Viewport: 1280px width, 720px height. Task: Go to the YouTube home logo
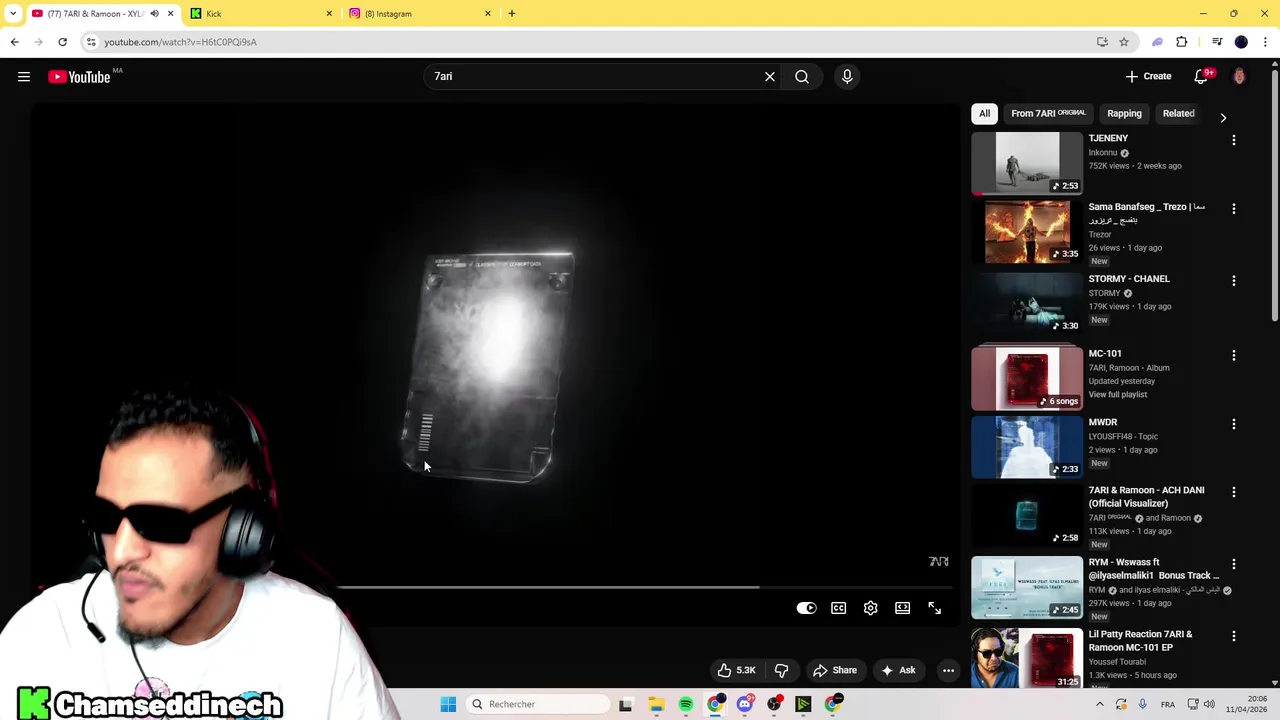(79, 77)
